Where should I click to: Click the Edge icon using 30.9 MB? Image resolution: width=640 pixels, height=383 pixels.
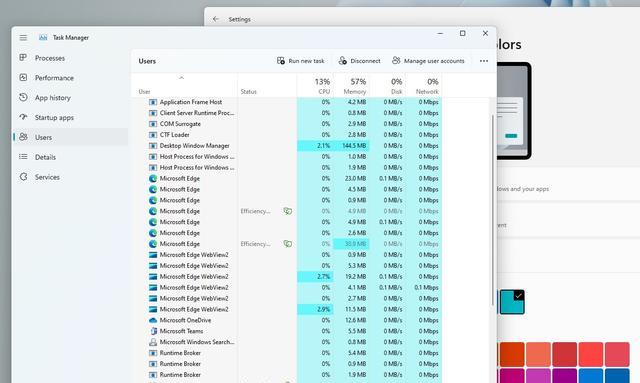153,244
